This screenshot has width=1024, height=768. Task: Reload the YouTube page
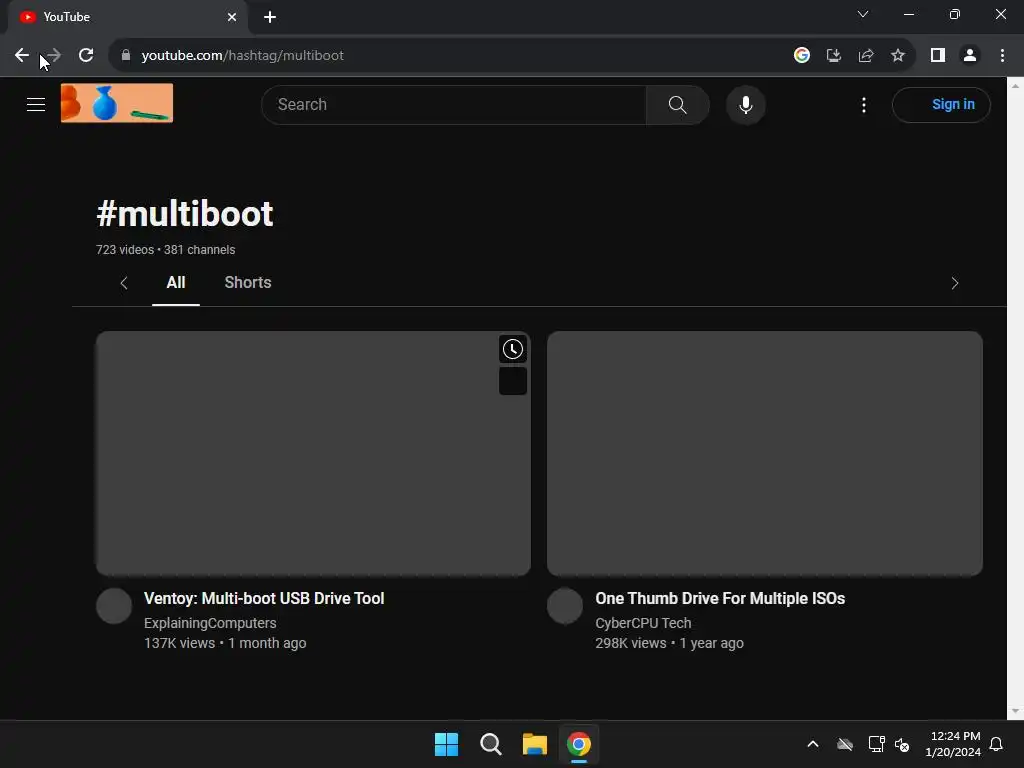point(86,56)
